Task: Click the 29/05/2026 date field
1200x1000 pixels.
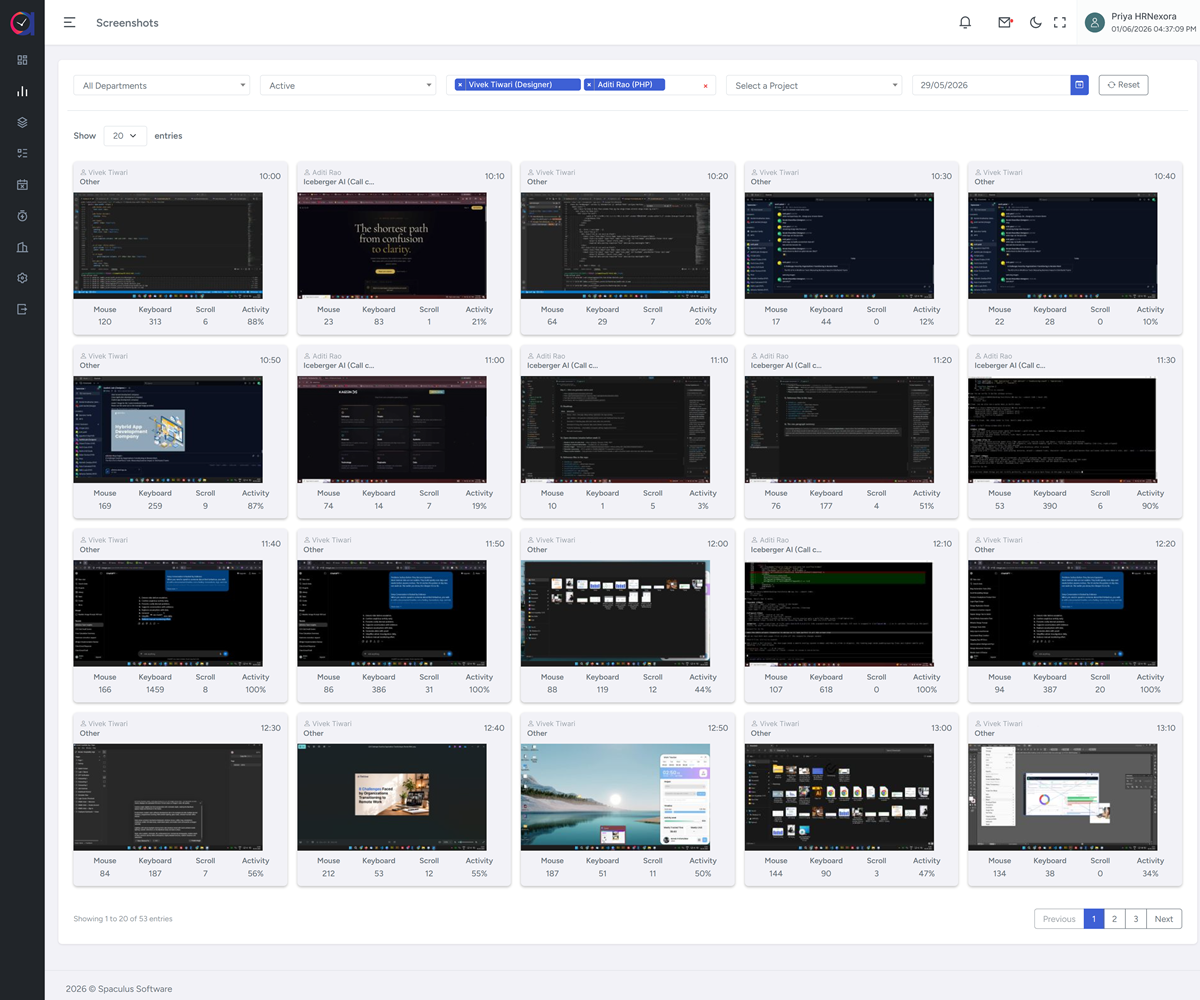Action: (991, 85)
